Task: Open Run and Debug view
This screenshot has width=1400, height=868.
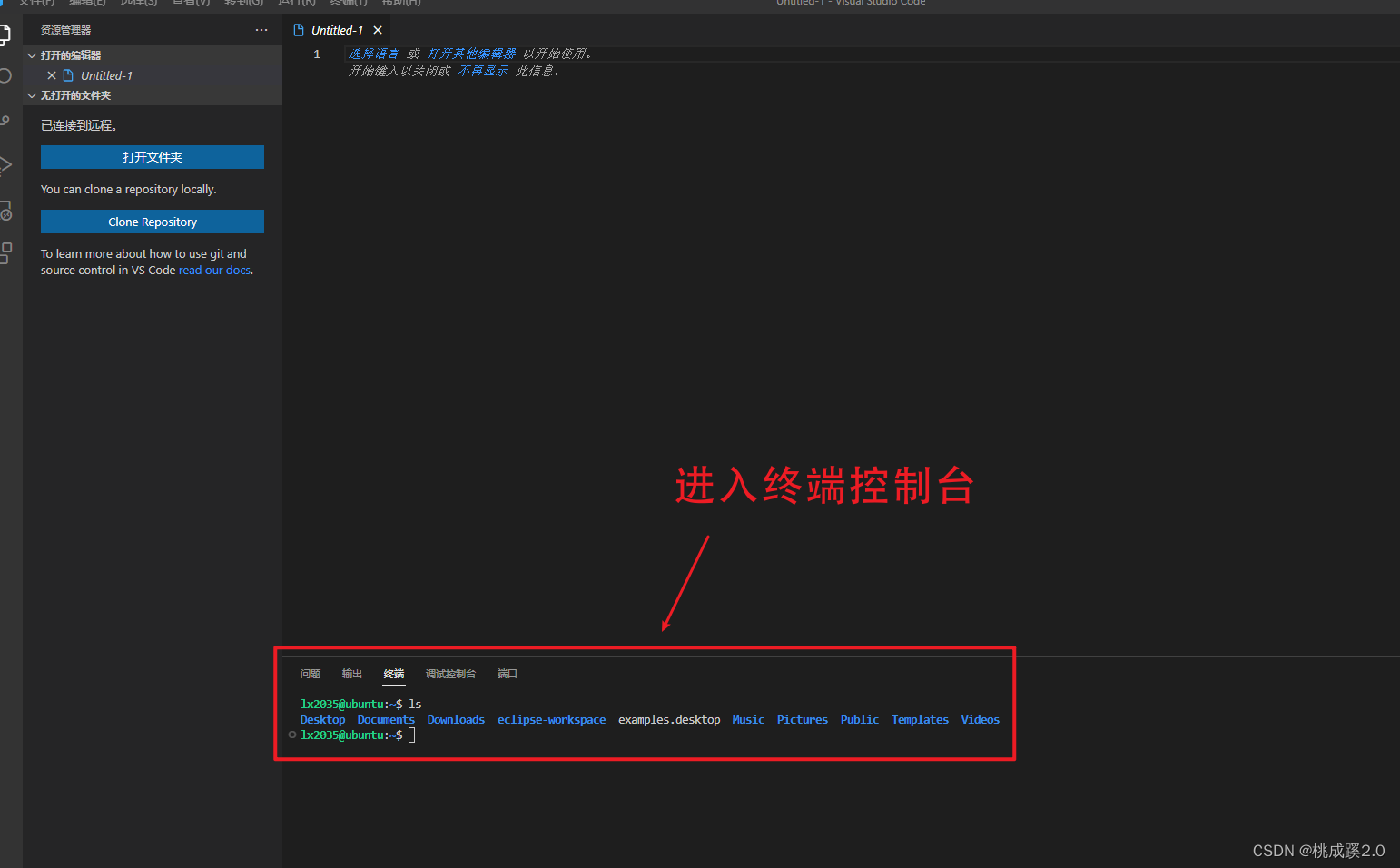Action: (5, 164)
